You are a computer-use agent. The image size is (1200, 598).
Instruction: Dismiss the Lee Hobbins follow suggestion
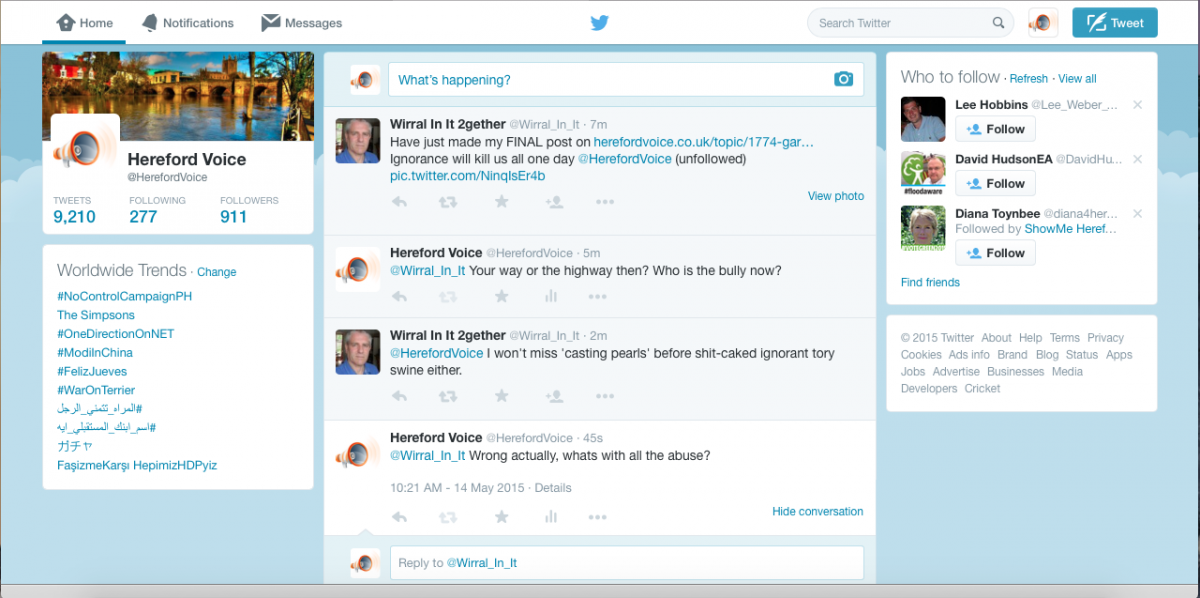coord(1137,105)
